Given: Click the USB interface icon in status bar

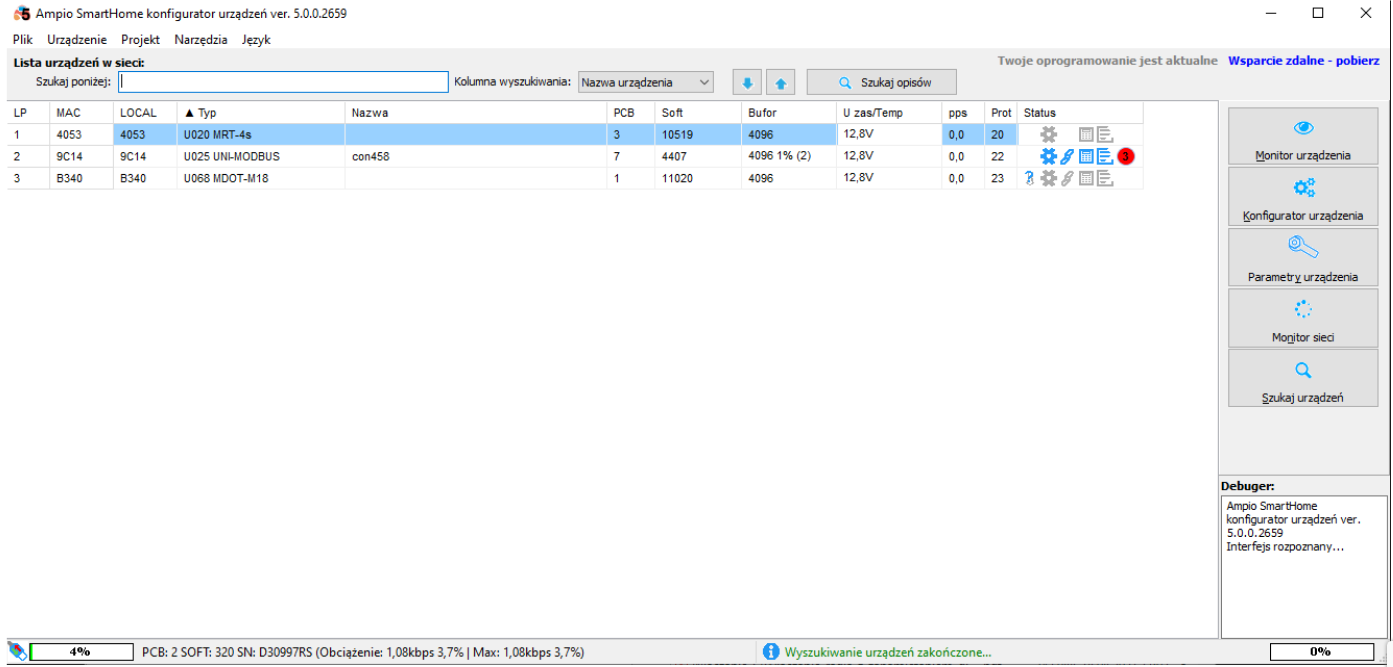Looking at the screenshot, I should click(x=17, y=651).
